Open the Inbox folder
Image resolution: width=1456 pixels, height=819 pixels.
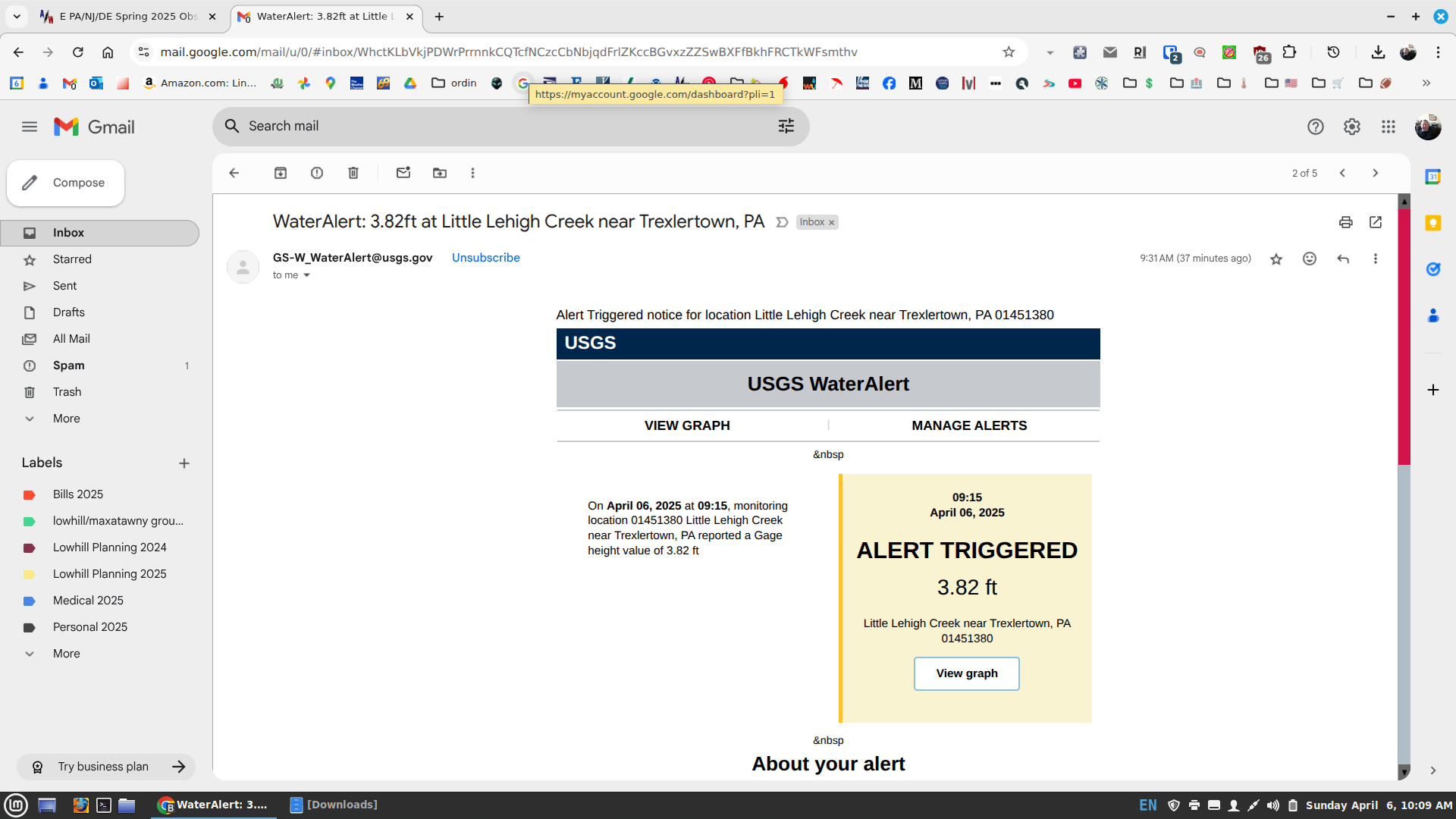pos(100,233)
